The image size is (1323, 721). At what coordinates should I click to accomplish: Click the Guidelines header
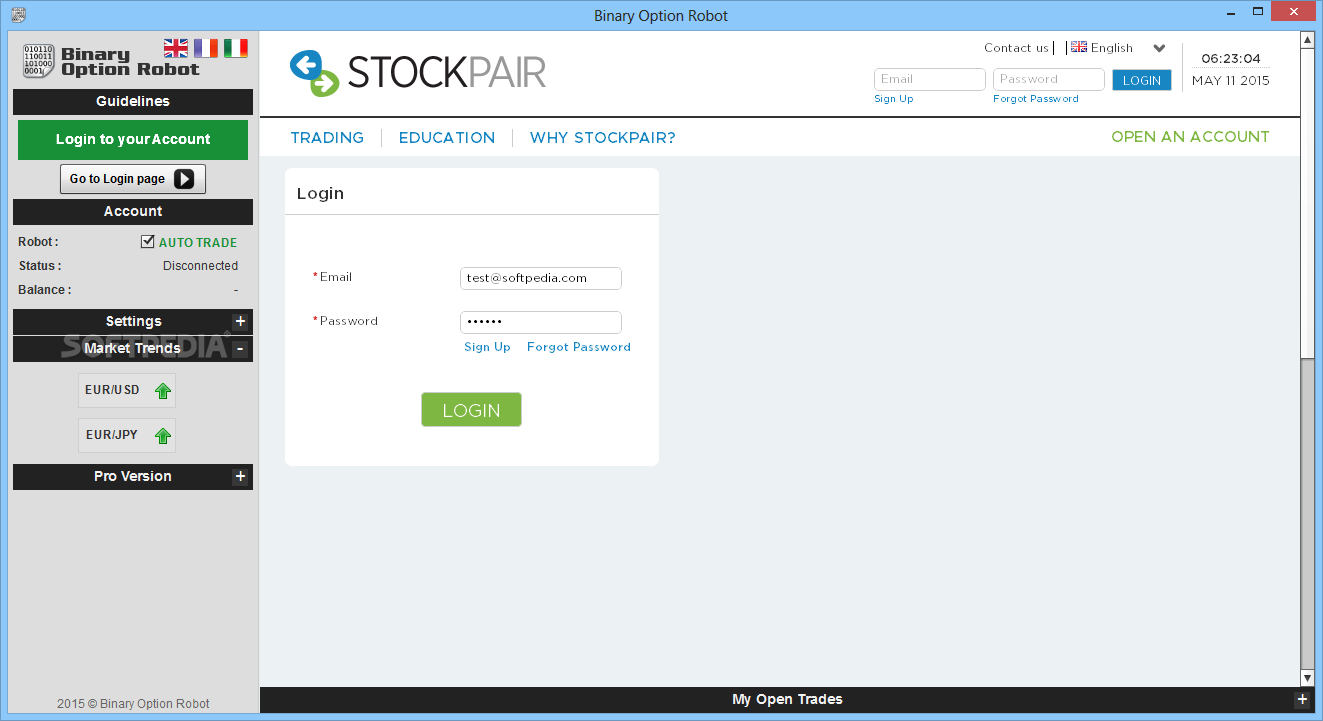click(x=133, y=101)
